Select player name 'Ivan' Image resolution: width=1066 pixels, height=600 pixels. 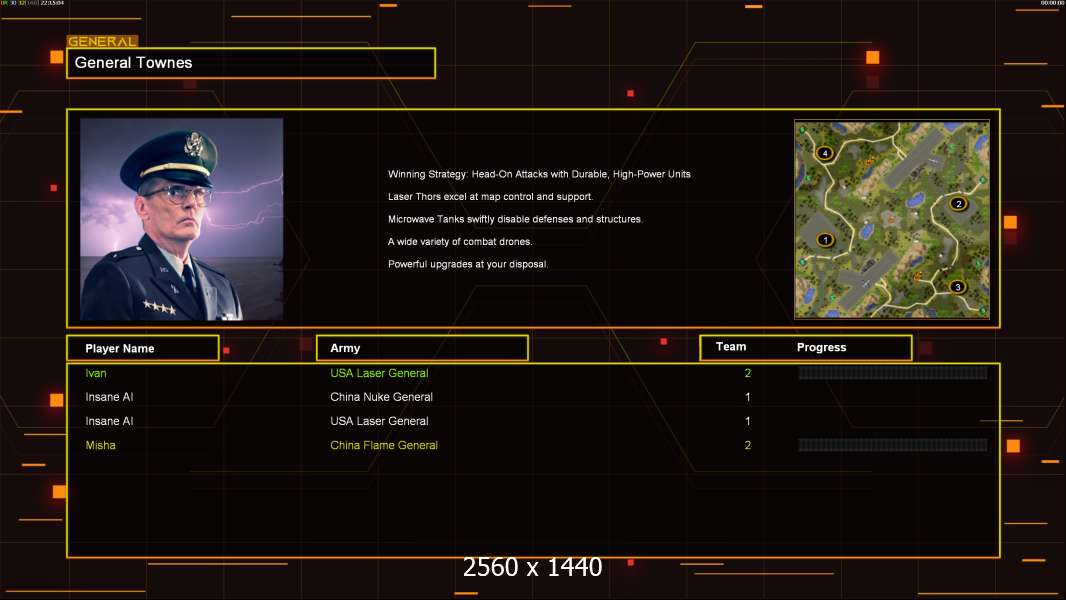click(x=96, y=373)
